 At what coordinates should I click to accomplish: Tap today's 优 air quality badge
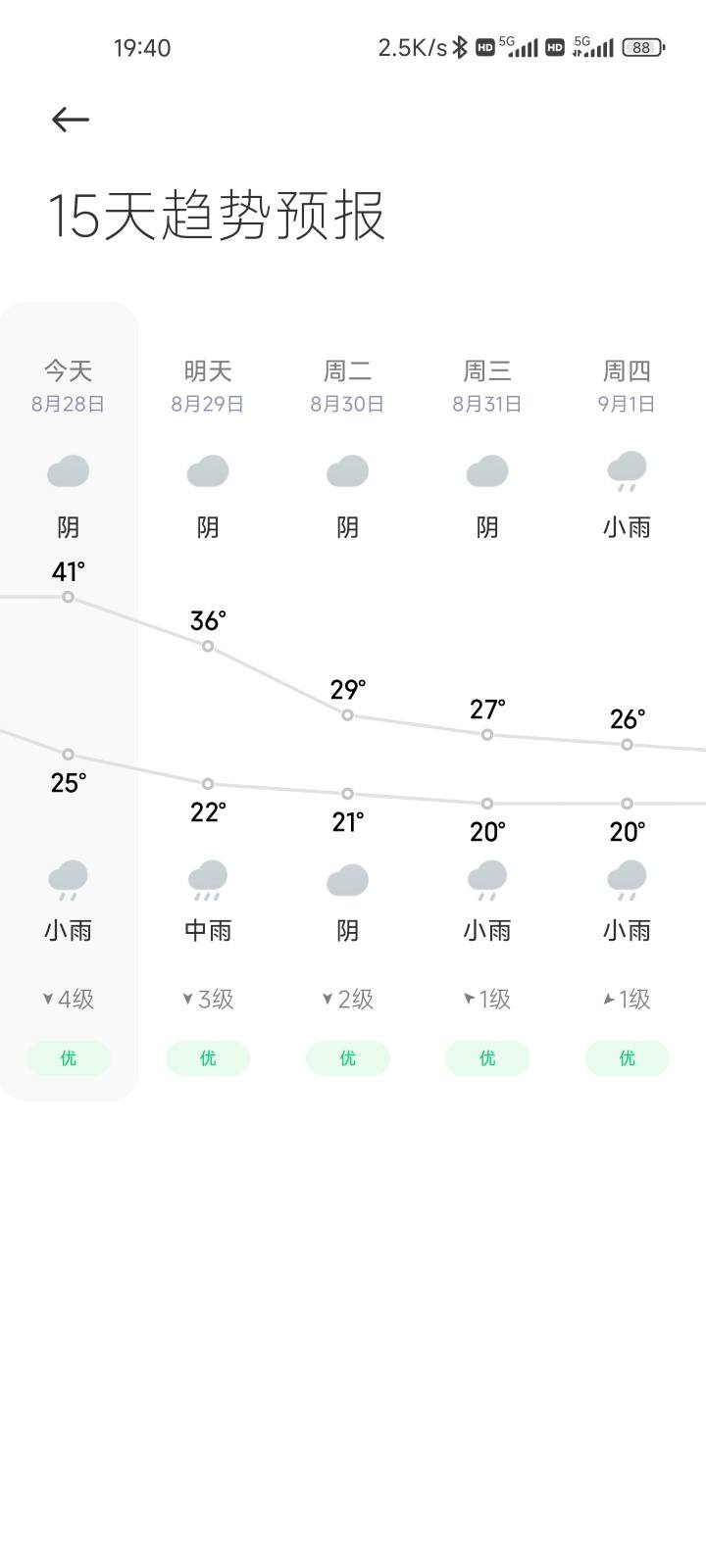coord(68,1058)
